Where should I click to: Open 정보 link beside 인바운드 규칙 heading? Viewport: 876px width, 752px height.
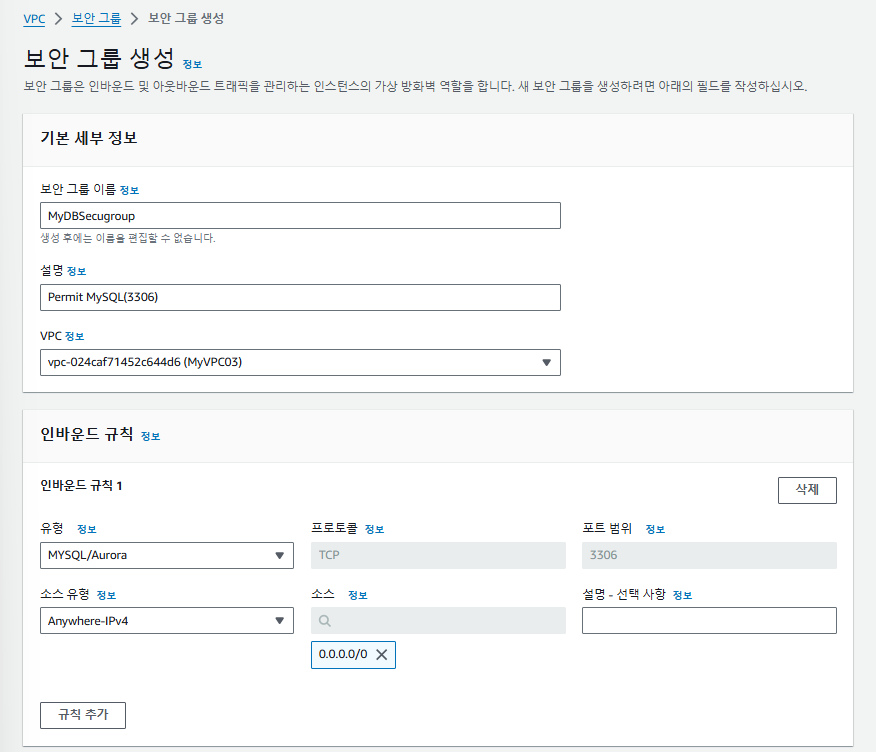(150, 436)
